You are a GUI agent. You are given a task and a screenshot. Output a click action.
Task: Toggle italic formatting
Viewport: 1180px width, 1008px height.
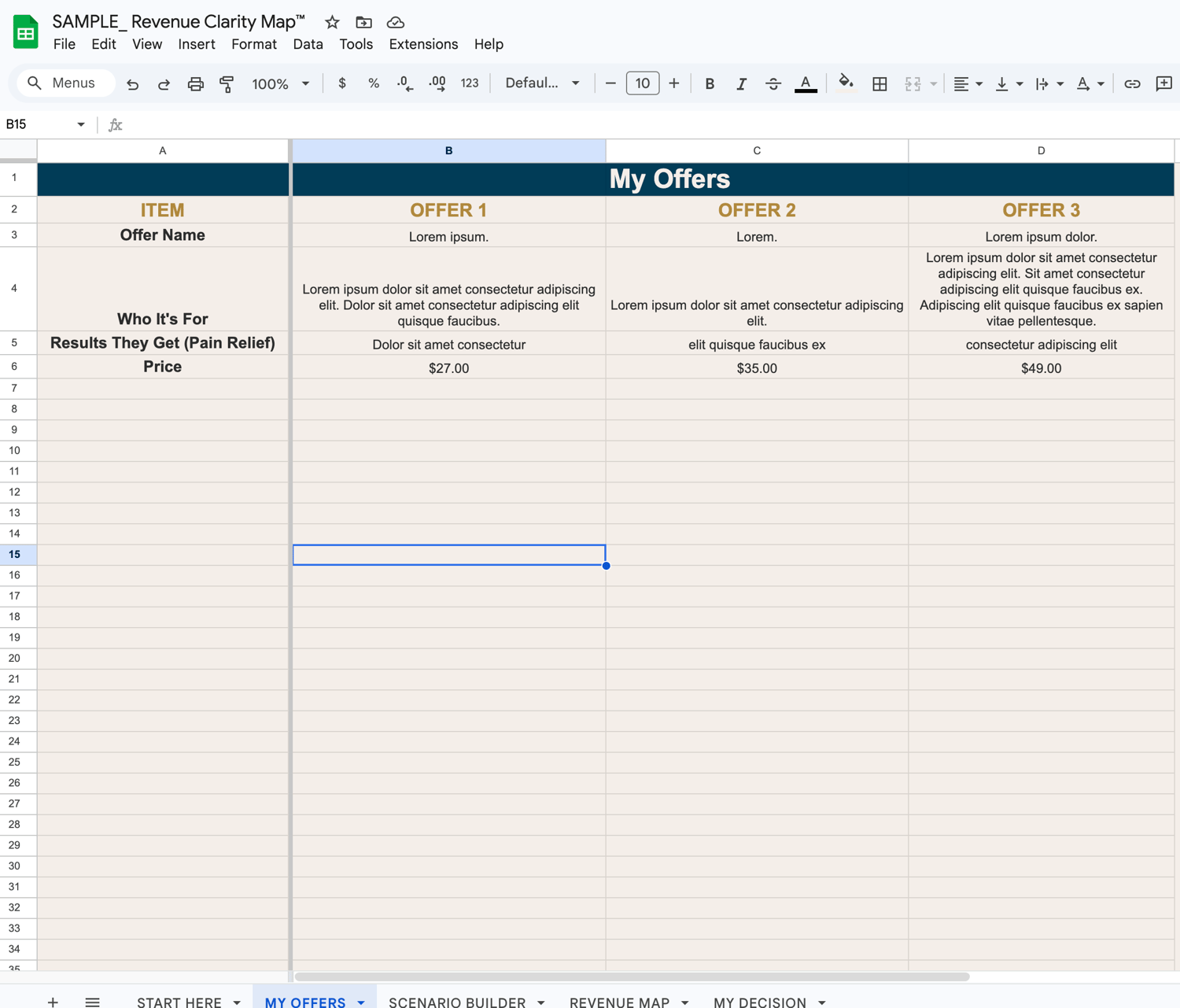(741, 83)
